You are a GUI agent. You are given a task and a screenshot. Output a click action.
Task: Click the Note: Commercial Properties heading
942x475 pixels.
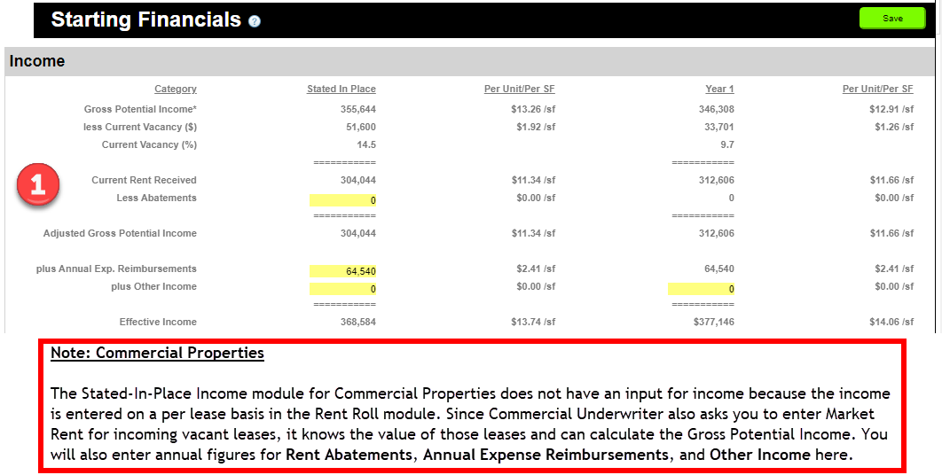(157, 353)
